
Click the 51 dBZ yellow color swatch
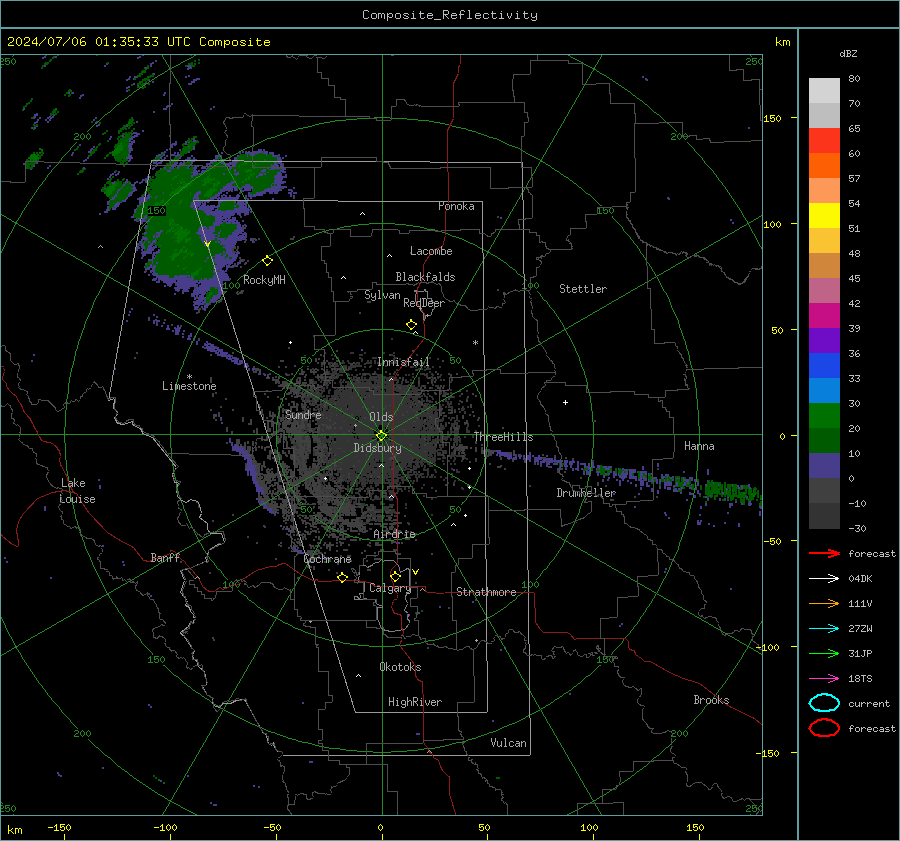(824, 216)
